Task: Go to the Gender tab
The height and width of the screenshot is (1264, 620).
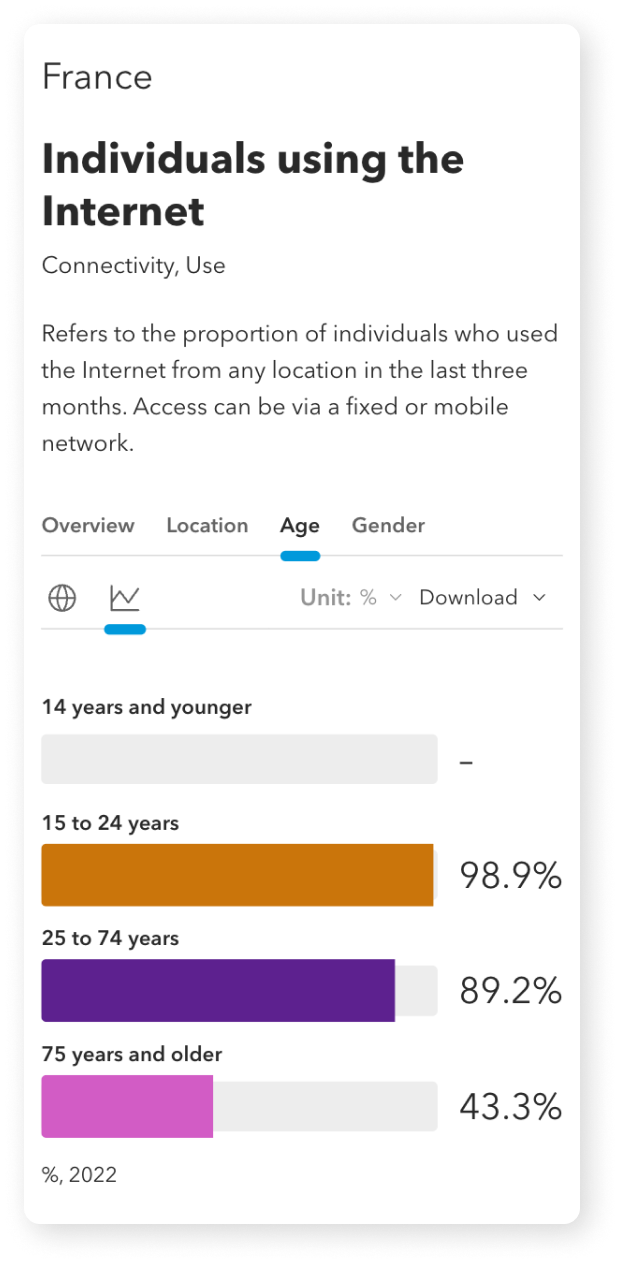Action: pos(388,526)
